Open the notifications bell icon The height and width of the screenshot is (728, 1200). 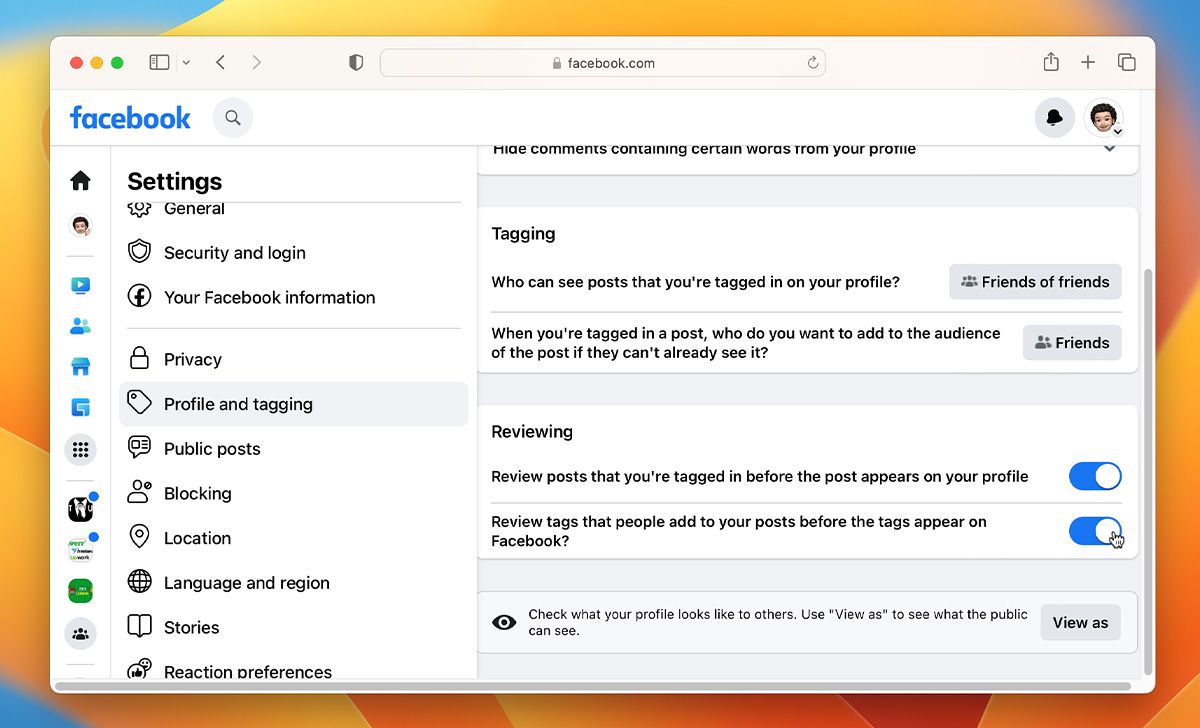tap(1055, 118)
